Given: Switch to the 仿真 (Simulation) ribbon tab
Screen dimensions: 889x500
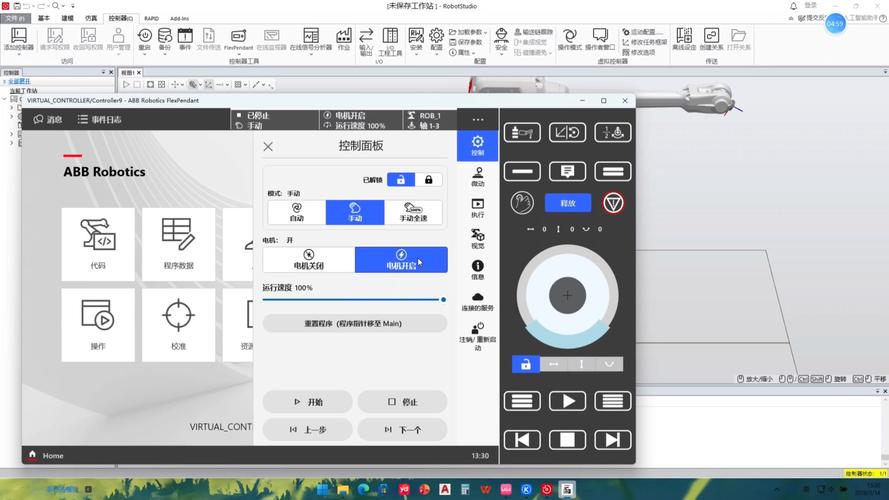Looking at the screenshot, I should pos(91,18).
